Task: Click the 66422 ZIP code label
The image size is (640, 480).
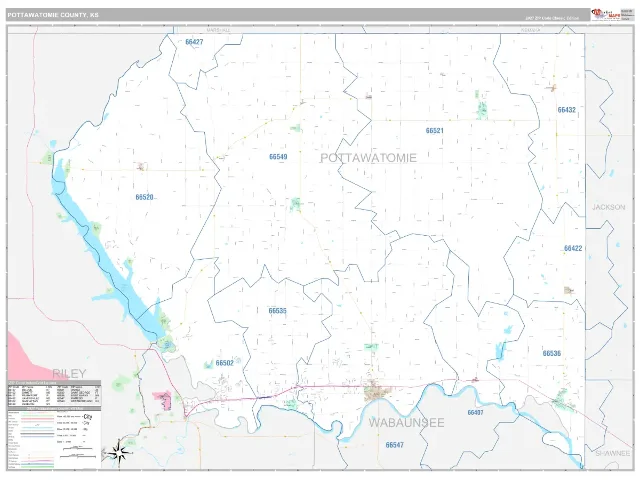Action: coord(573,248)
